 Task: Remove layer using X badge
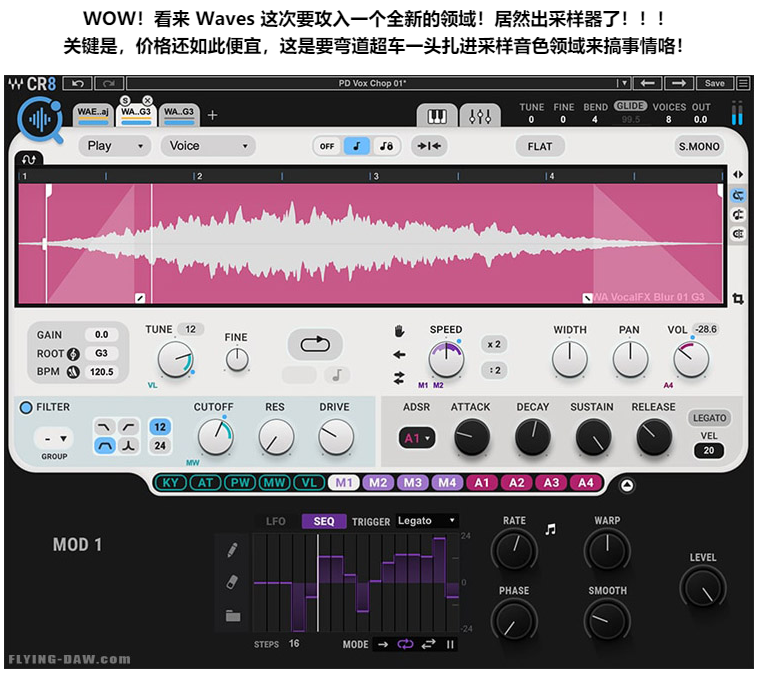(x=148, y=100)
